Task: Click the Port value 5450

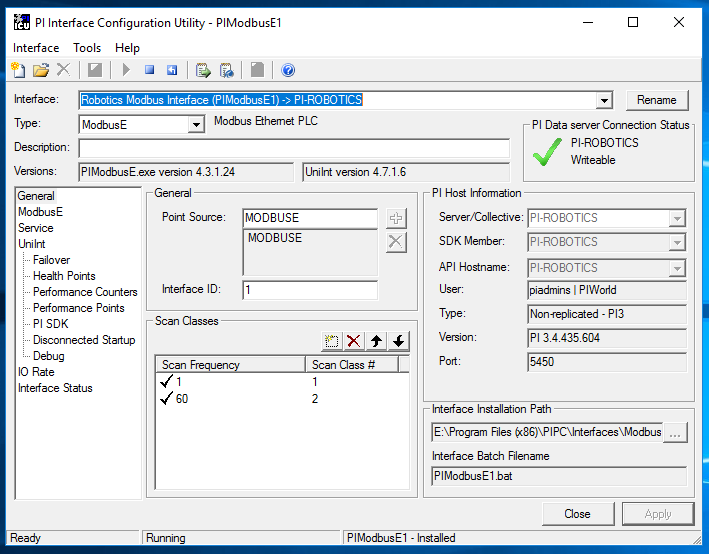Action: [x=607, y=362]
